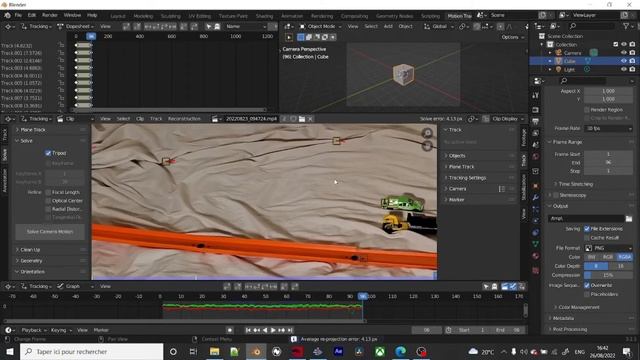Enable Optical Center refine checkbox
This screenshot has width=640, height=360.
coord(48,201)
